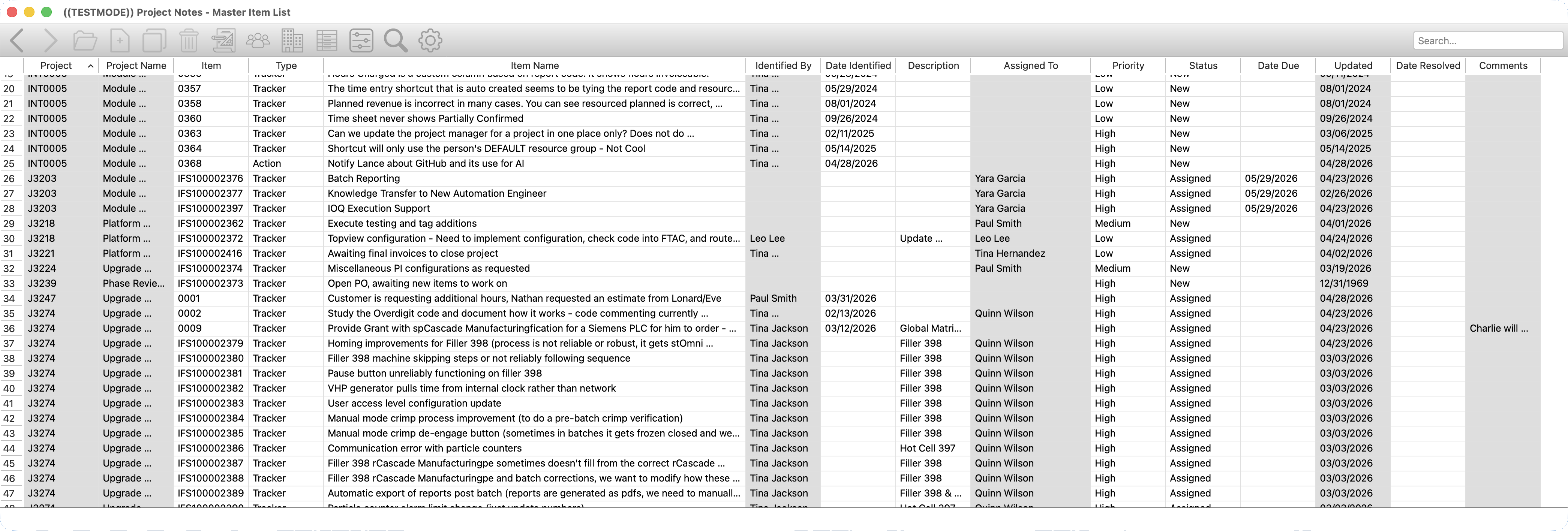Screen dimensions: 1568x531
Task: Click the '03/31/2026' Date Identified cell
Action: [857, 299]
